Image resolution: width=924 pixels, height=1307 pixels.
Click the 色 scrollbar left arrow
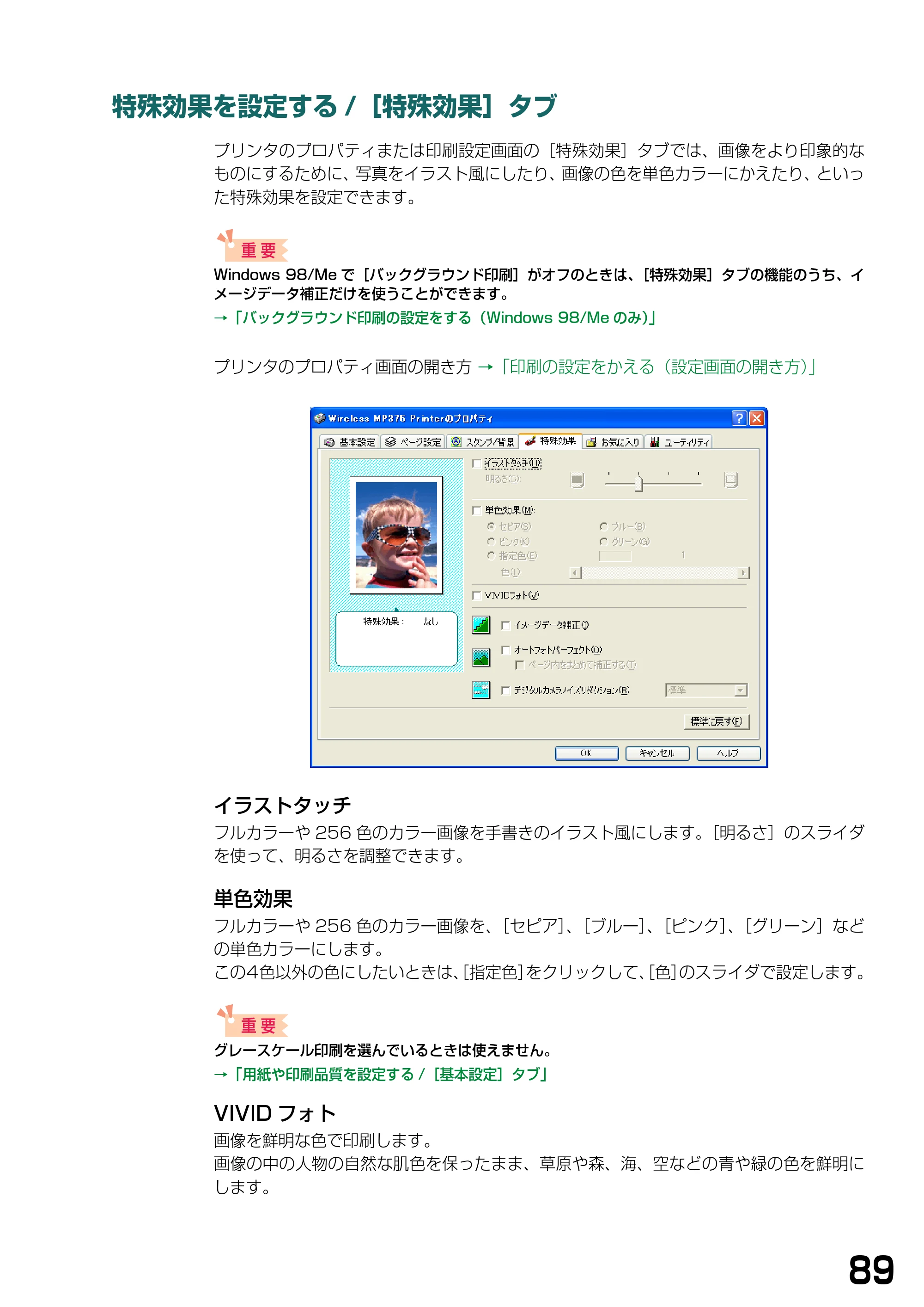point(575,573)
